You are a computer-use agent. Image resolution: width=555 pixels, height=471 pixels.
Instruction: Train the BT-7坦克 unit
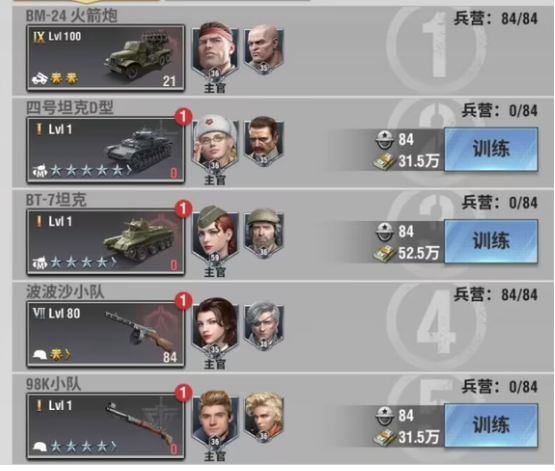click(491, 241)
